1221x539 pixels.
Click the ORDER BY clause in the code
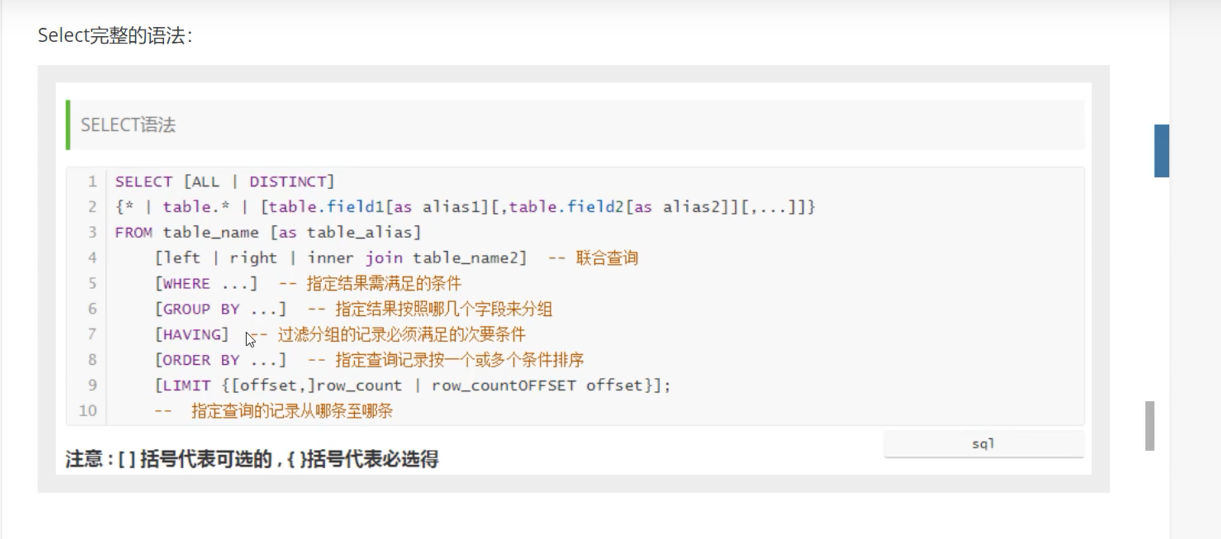point(201,360)
